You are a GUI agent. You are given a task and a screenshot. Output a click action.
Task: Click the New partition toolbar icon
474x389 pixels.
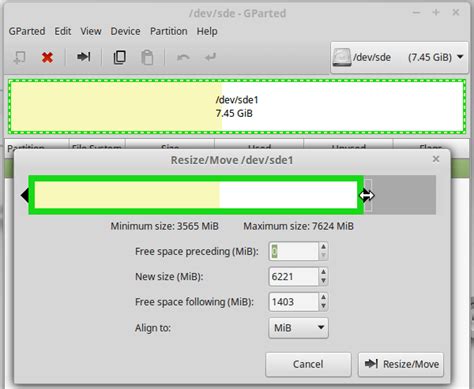[x=19, y=57]
